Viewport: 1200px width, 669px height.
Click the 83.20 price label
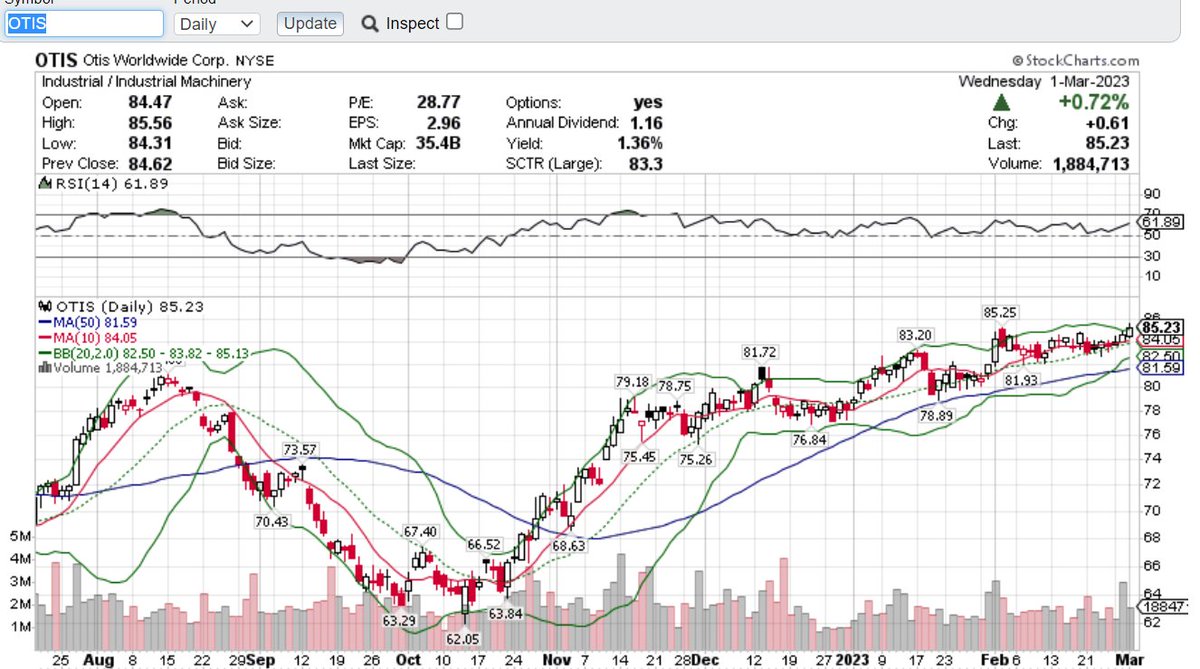click(915, 334)
